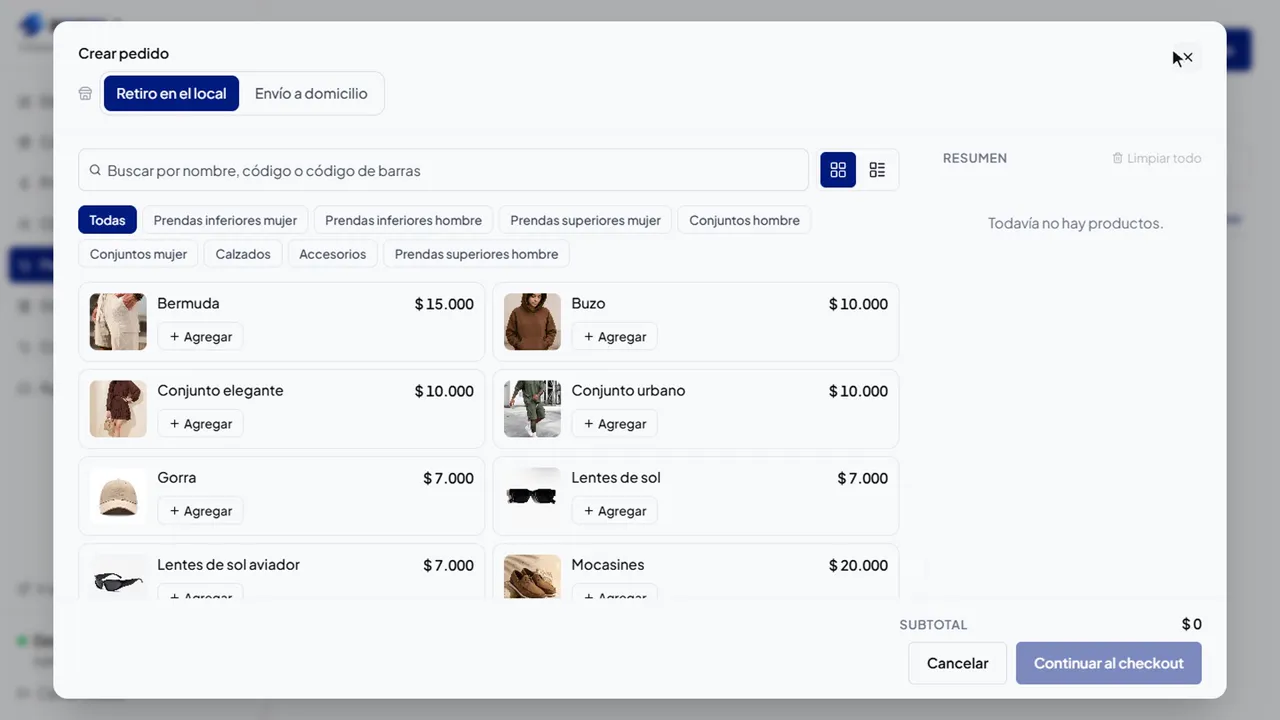1280x720 pixels.
Task: Filter by Accesorios category
Action: tap(332, 254)
